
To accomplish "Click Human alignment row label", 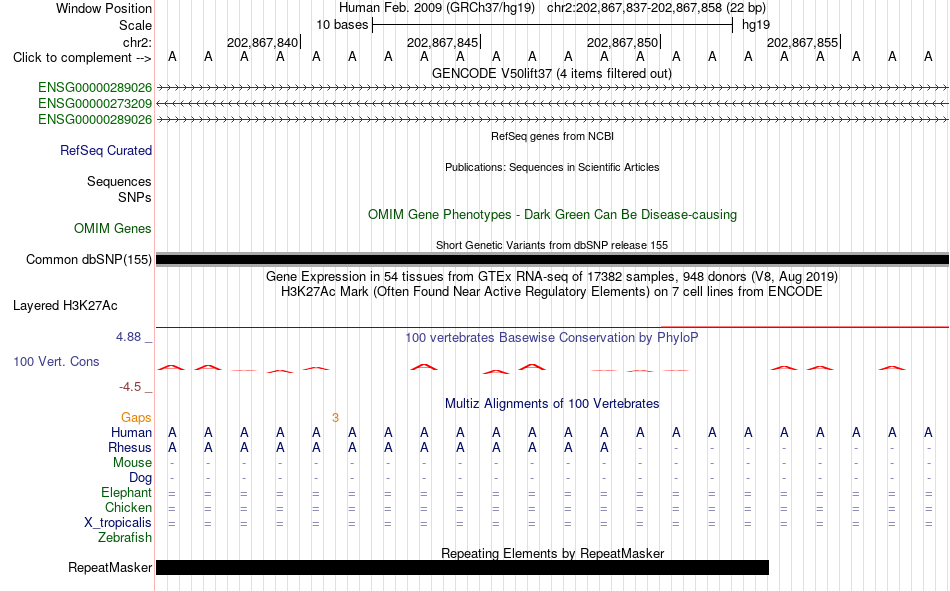I will coord(131,433).
